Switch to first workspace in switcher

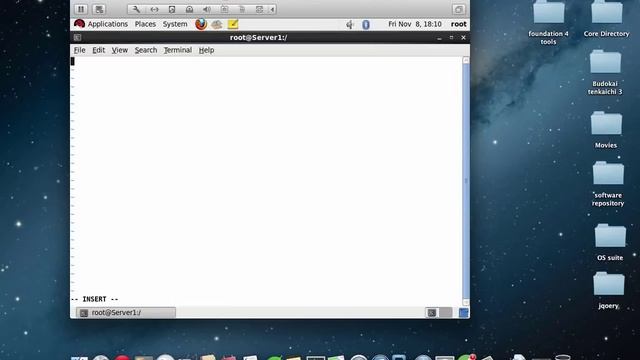pos(432,313)
